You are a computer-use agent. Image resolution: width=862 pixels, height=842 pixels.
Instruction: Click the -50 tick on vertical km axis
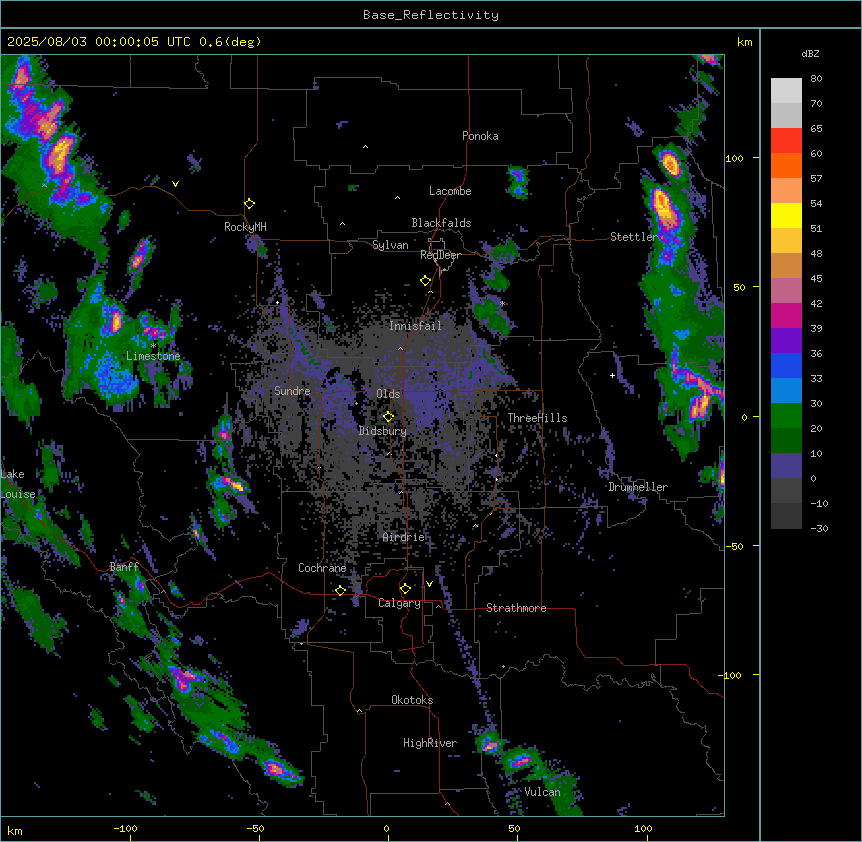734,546
